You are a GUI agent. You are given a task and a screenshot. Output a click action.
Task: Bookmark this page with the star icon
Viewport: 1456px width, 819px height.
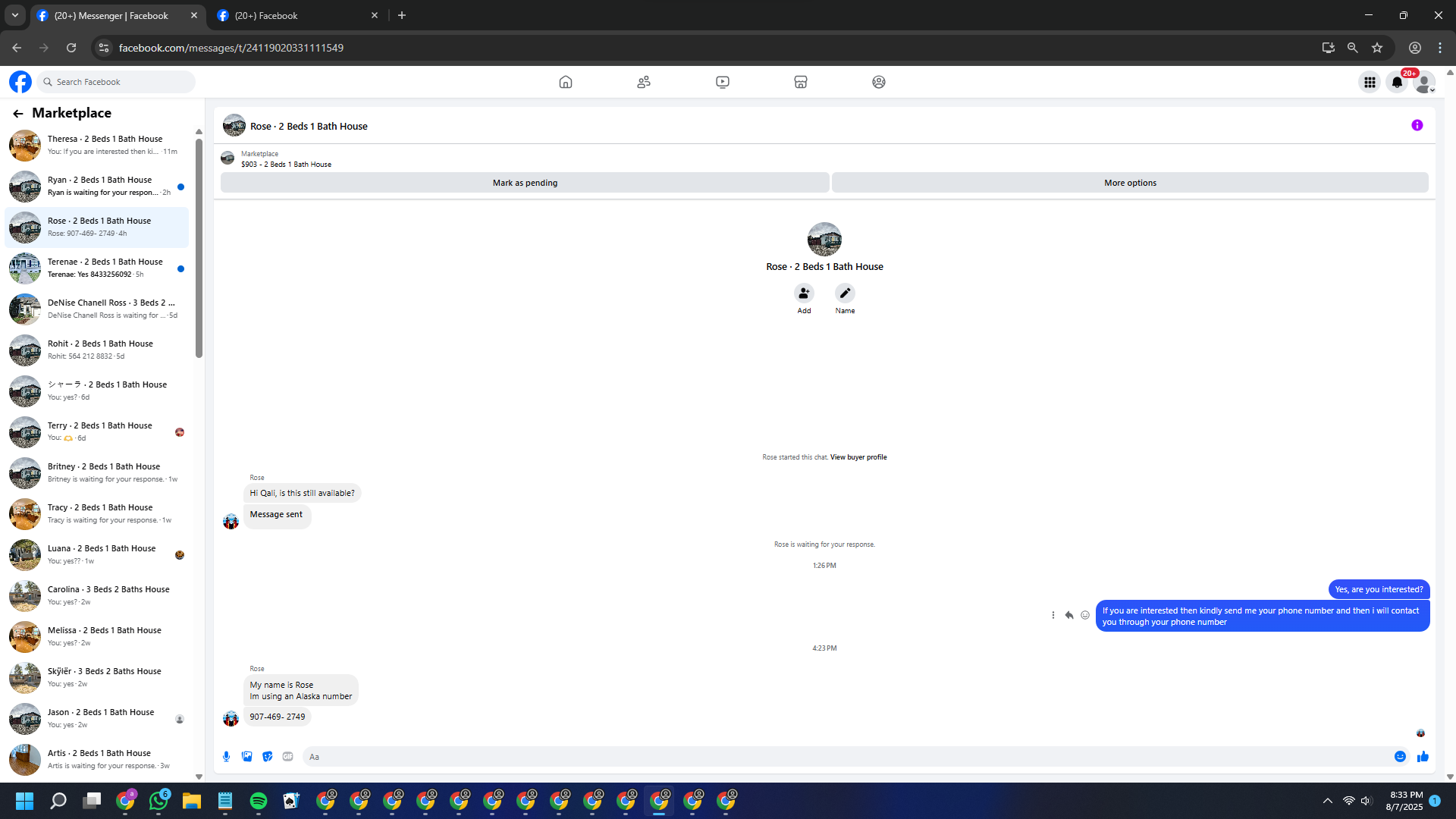click(x=1377, y=48)
